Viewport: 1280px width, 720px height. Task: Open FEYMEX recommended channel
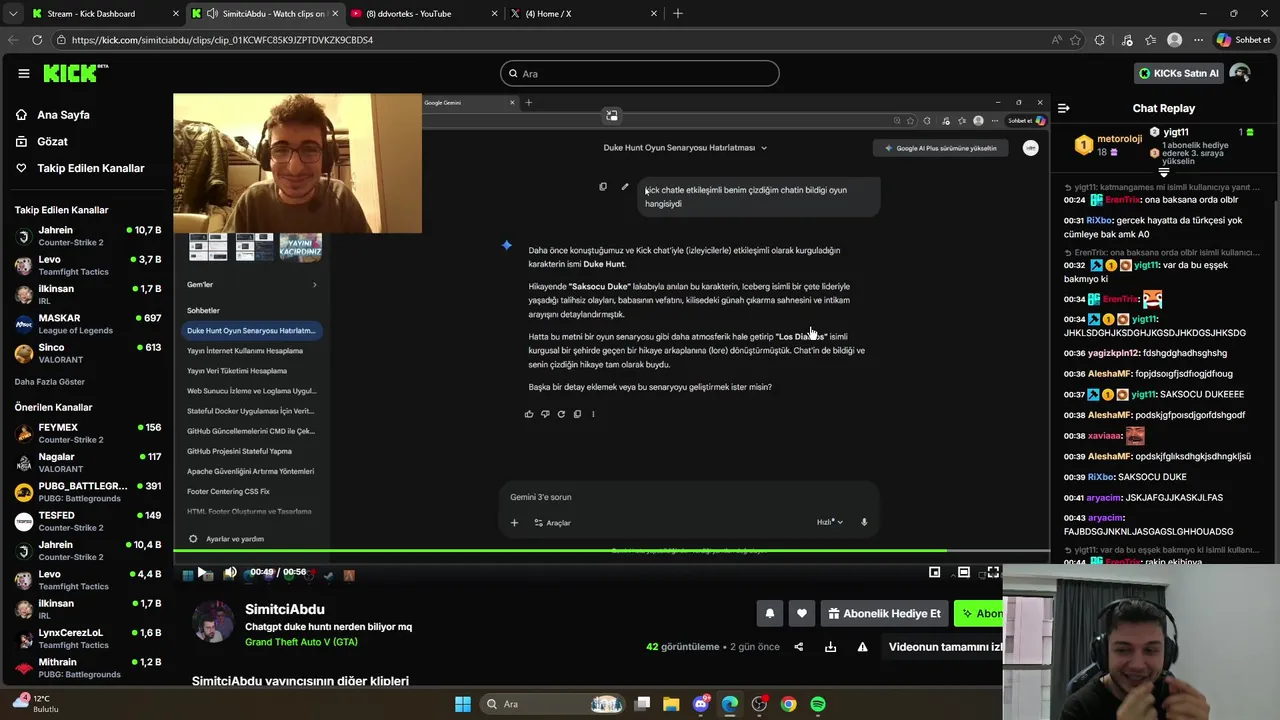(86, 433)
